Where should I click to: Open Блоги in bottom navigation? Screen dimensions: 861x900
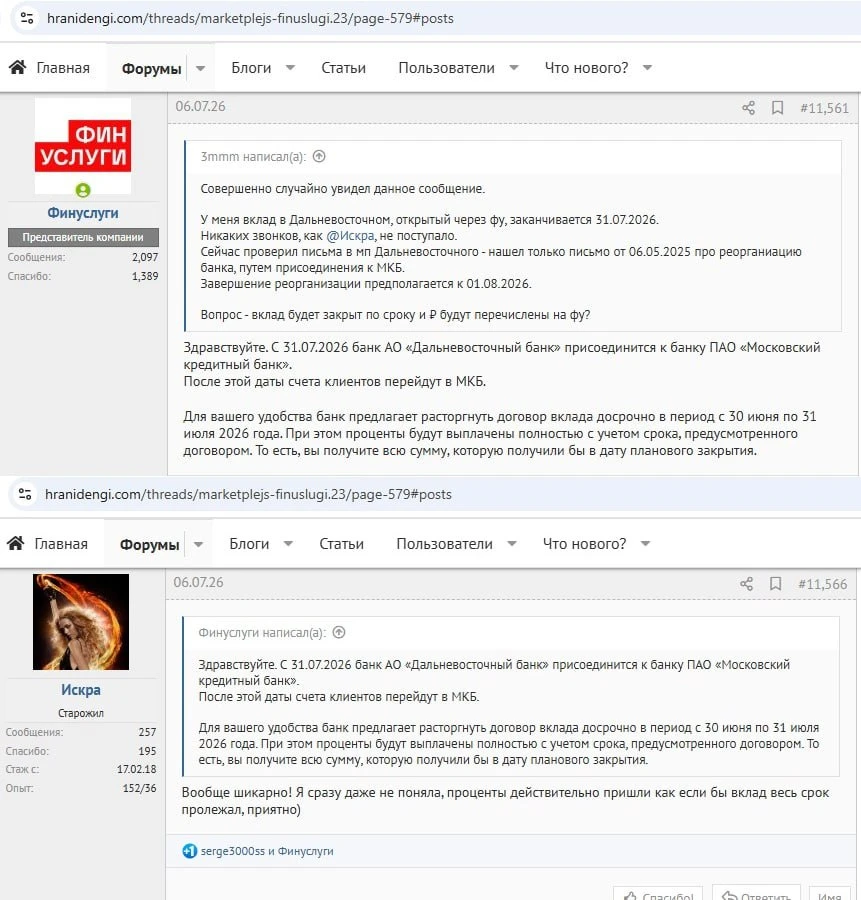[x=249, y=544]
